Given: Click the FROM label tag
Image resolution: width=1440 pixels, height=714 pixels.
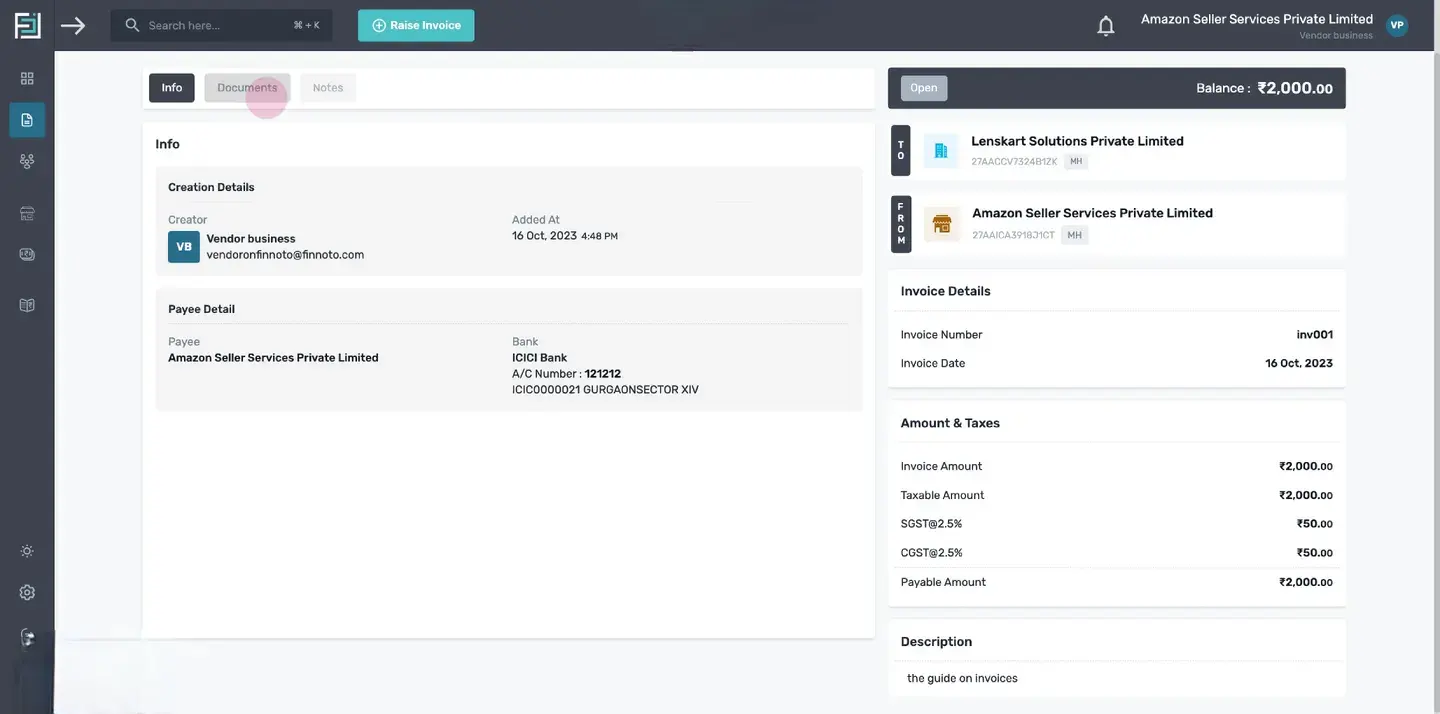Looking at the screenshot, I should (901, 224).
